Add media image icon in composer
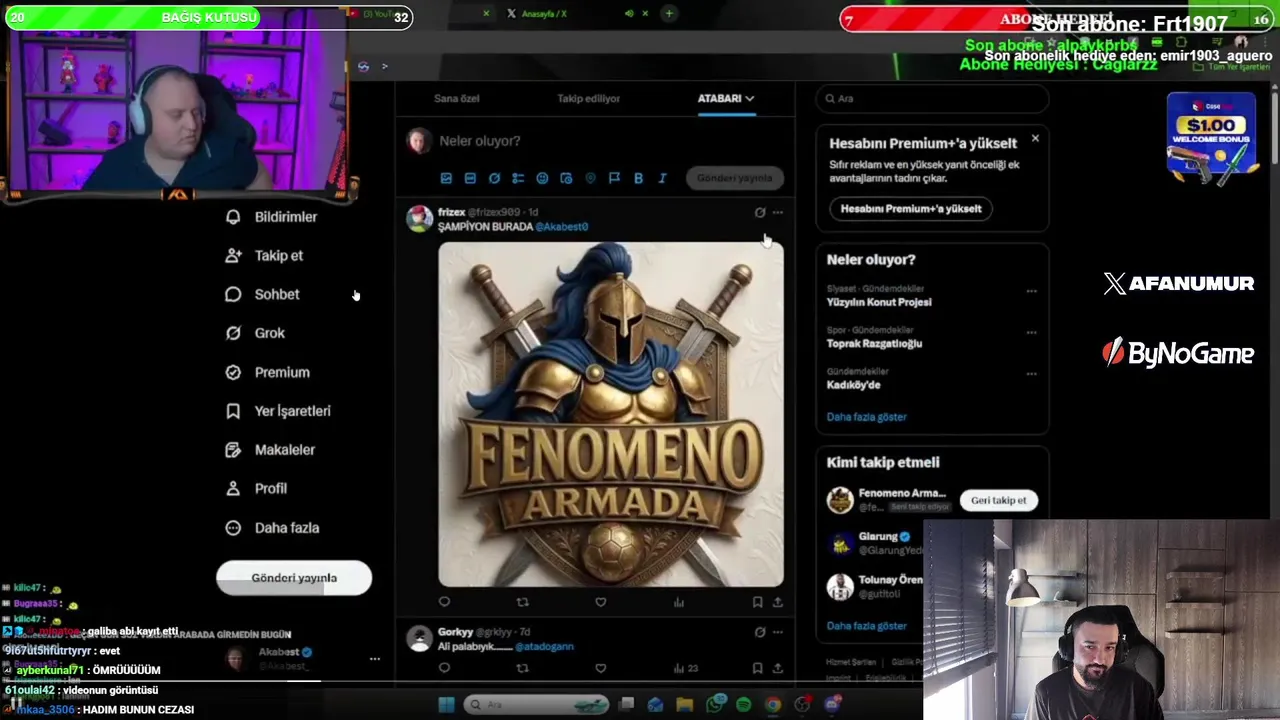The height and width of the screenshot is (720, 1280). coord(446,178)
